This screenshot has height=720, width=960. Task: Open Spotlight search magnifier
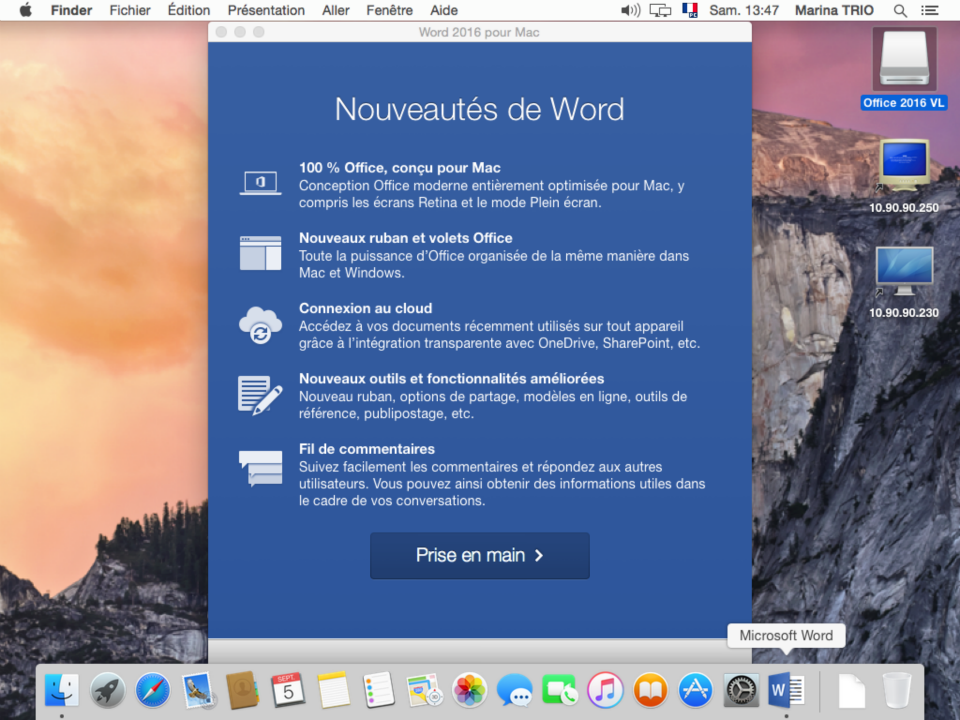[x=900, y=10]
